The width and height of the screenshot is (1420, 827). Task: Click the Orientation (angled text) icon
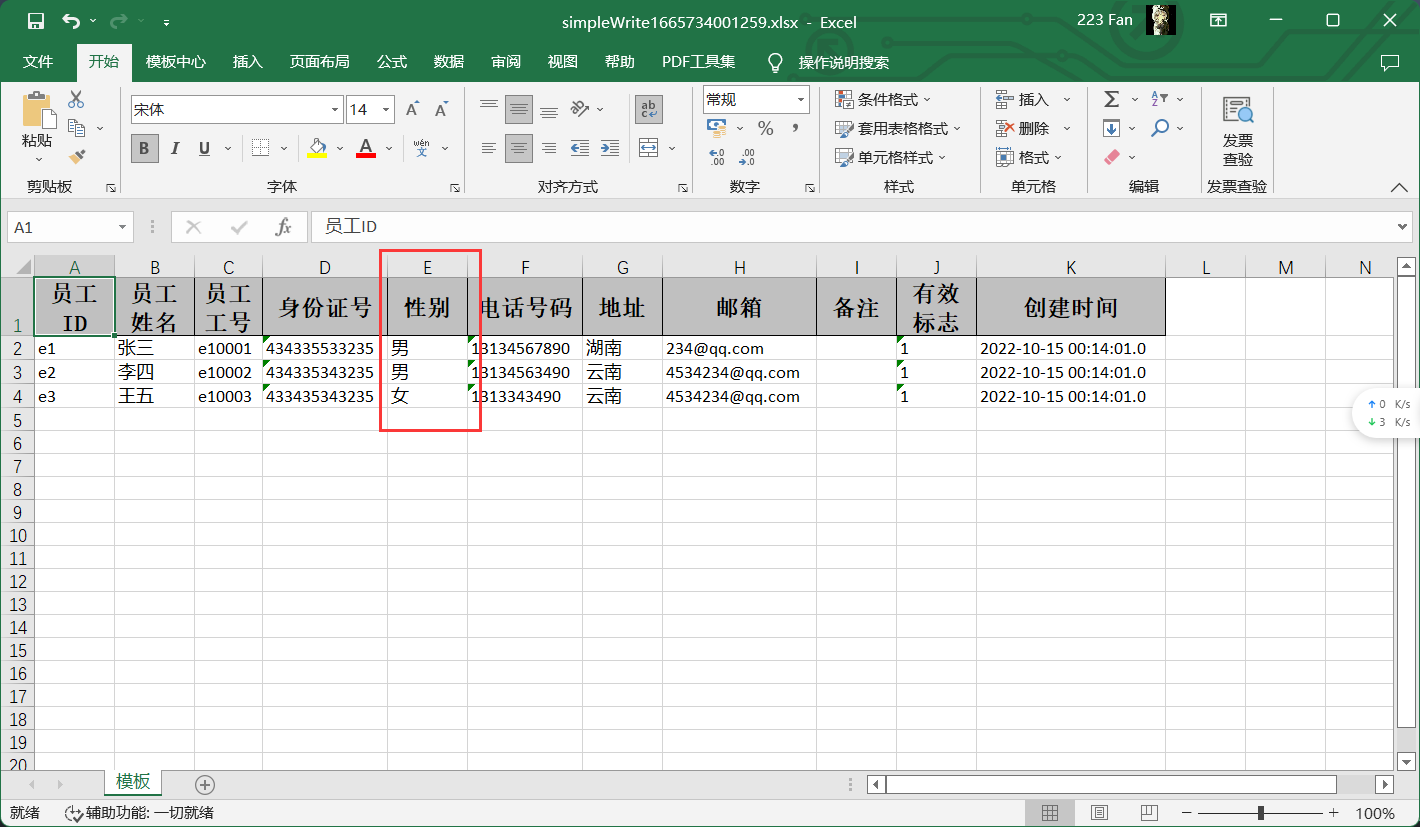point(580,109)
